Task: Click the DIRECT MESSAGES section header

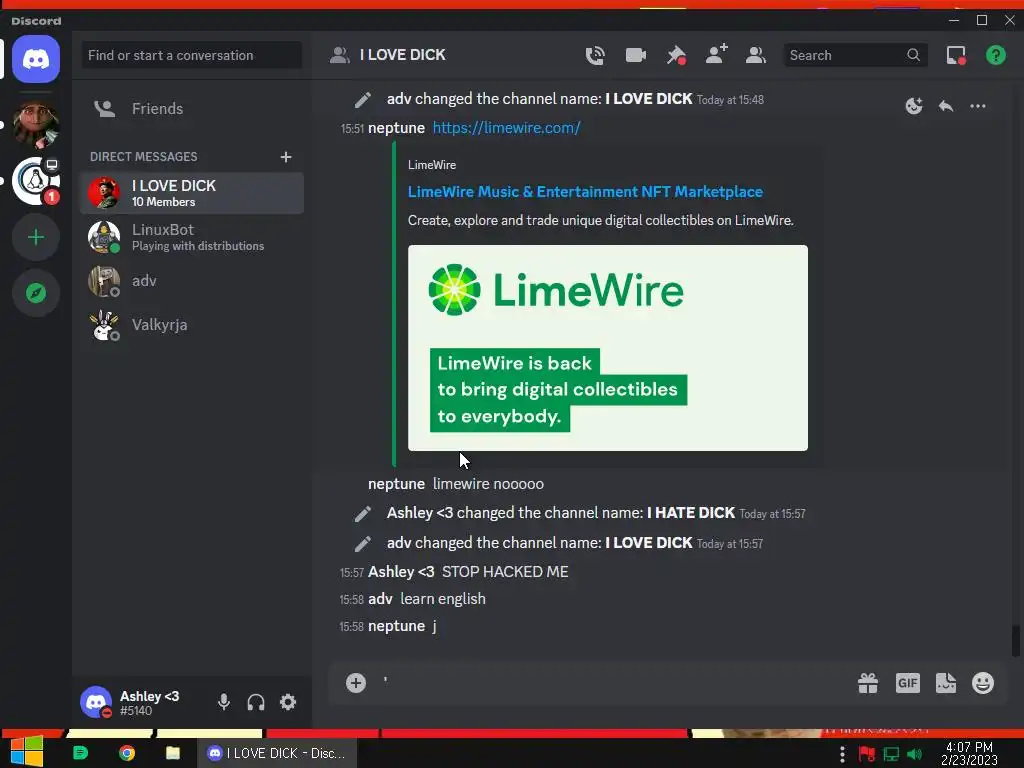Action: (x=144, y=157)
